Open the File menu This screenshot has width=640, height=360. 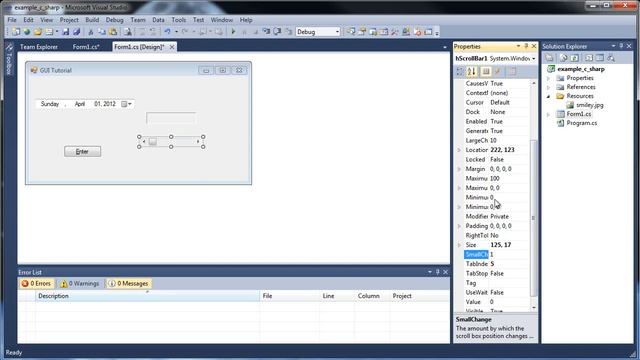[x=12, y=20]
